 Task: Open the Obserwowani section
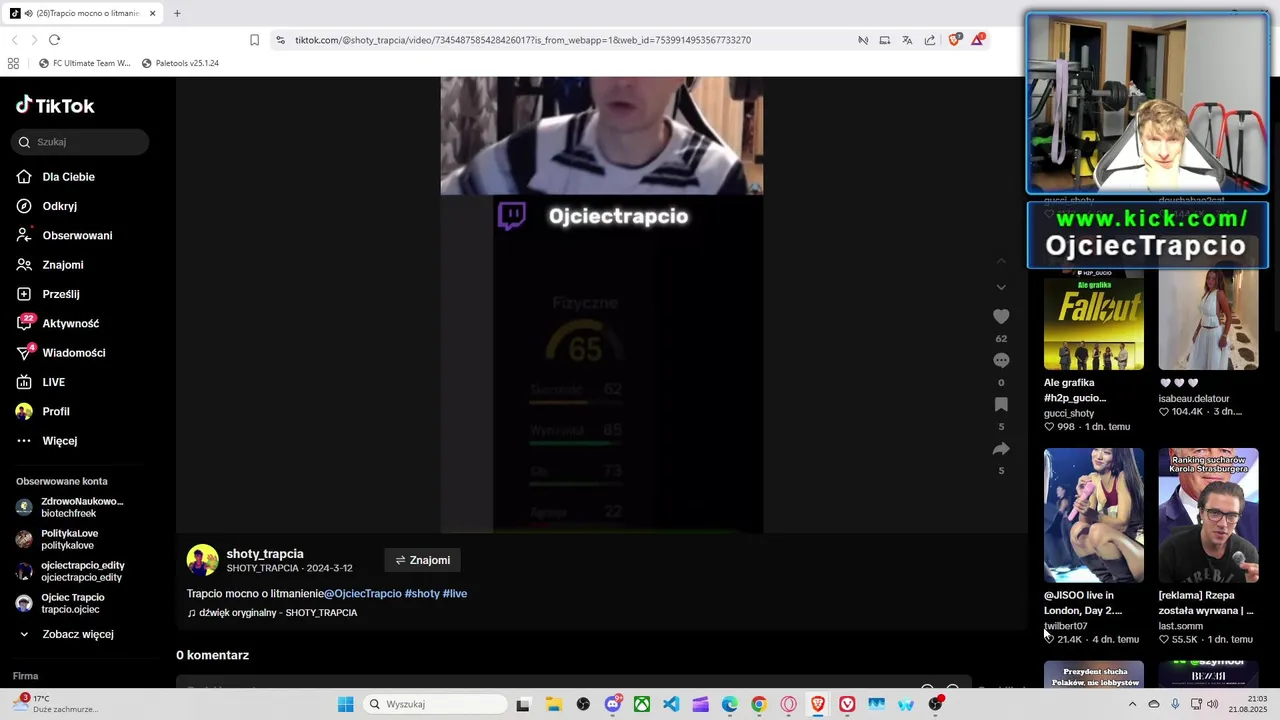(x=77, y=236)
